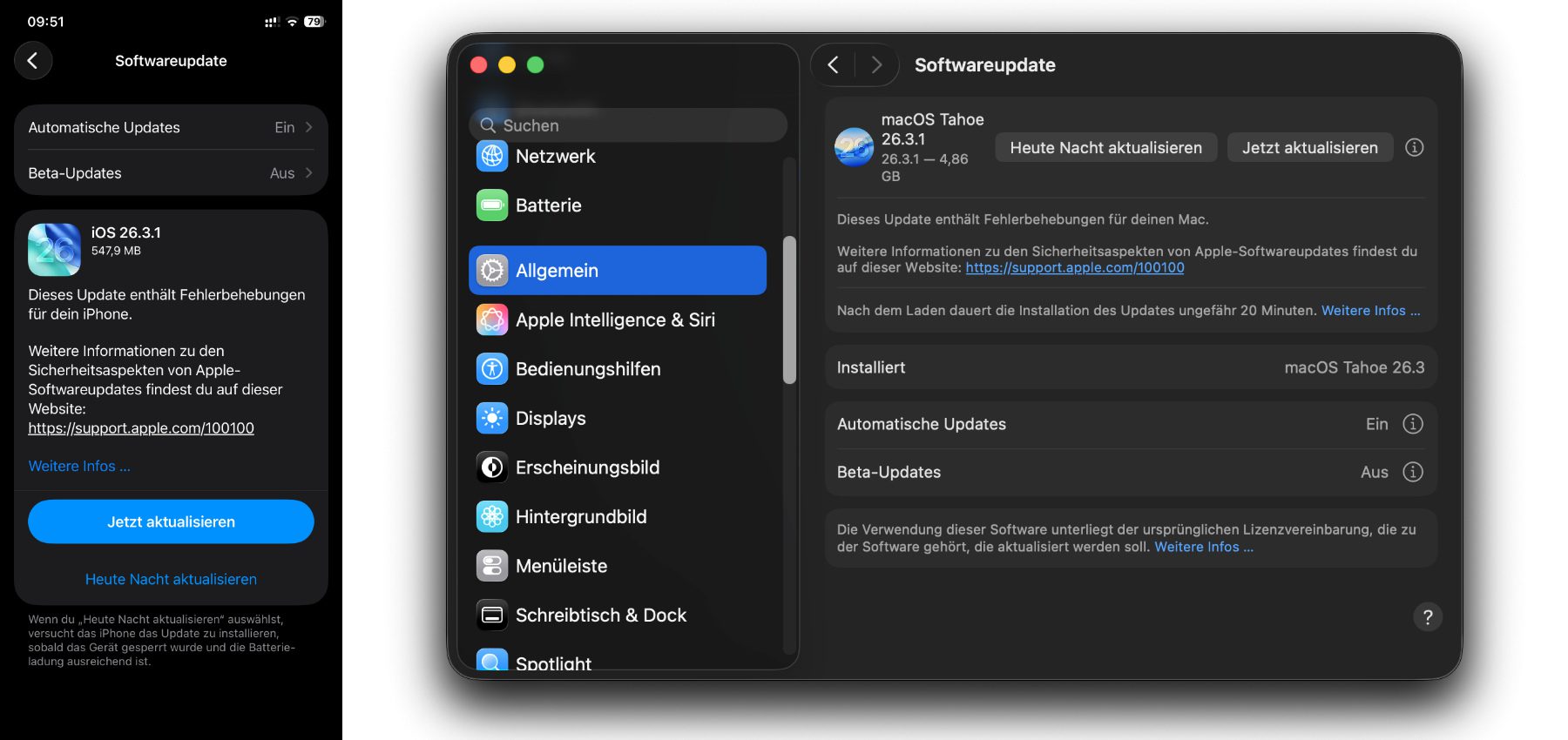Open info for Beta-Updates on Mac
Screen dimensions: 1568x740
[x=1412, y=472]
